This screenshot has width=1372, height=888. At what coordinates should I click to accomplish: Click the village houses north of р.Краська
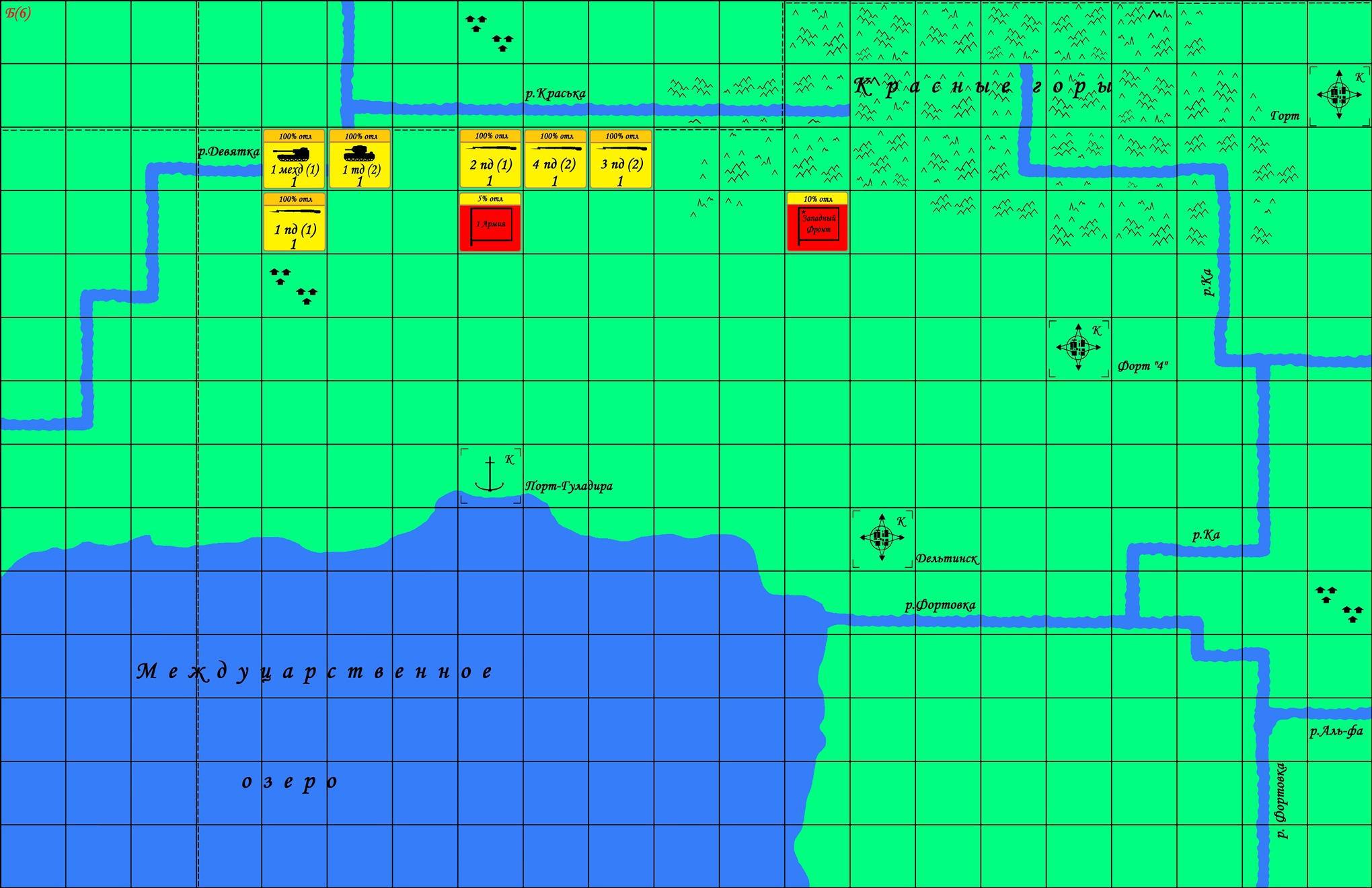click(x=489, y=34)
